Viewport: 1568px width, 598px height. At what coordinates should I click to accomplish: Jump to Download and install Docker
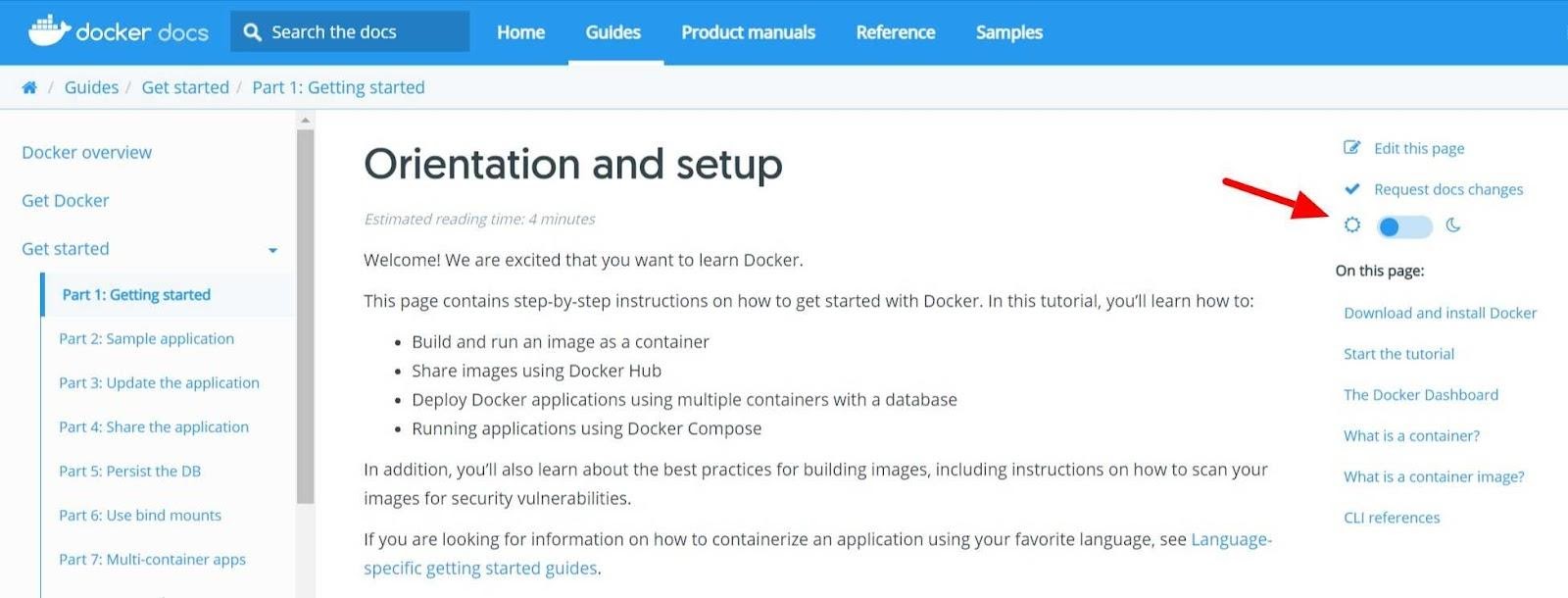pos(1440,313)
